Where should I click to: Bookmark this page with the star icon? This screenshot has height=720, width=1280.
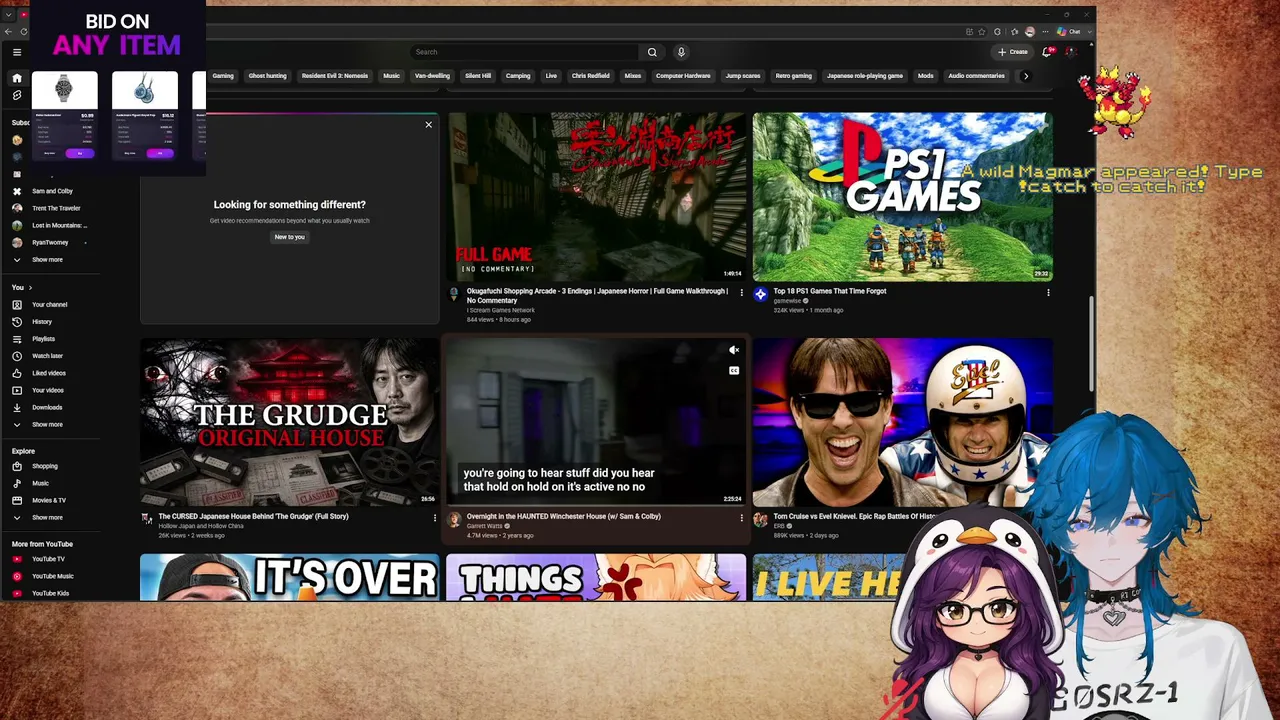click(982, 32)
